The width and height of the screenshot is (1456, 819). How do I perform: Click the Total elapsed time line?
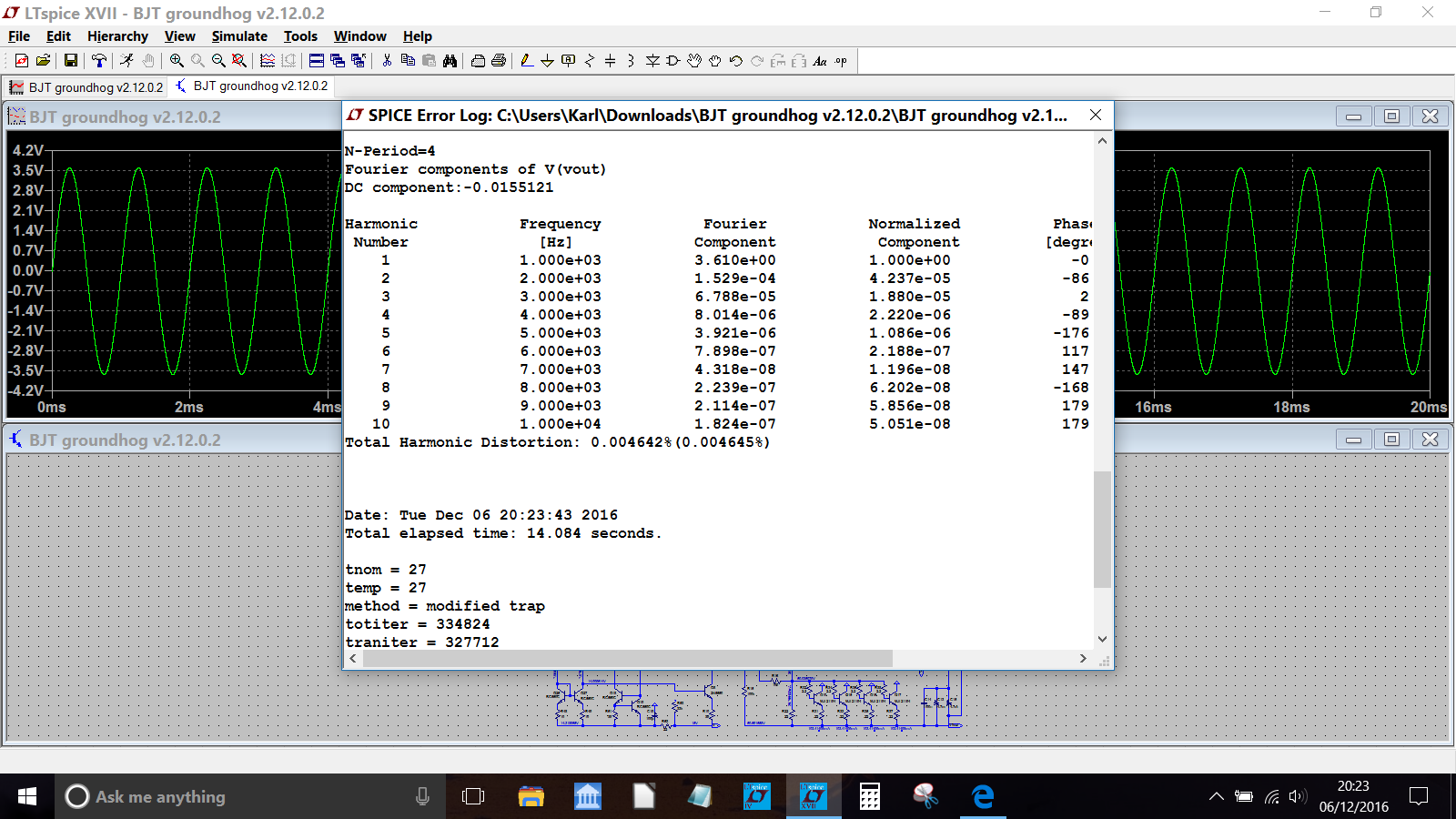tap(503, 533)
